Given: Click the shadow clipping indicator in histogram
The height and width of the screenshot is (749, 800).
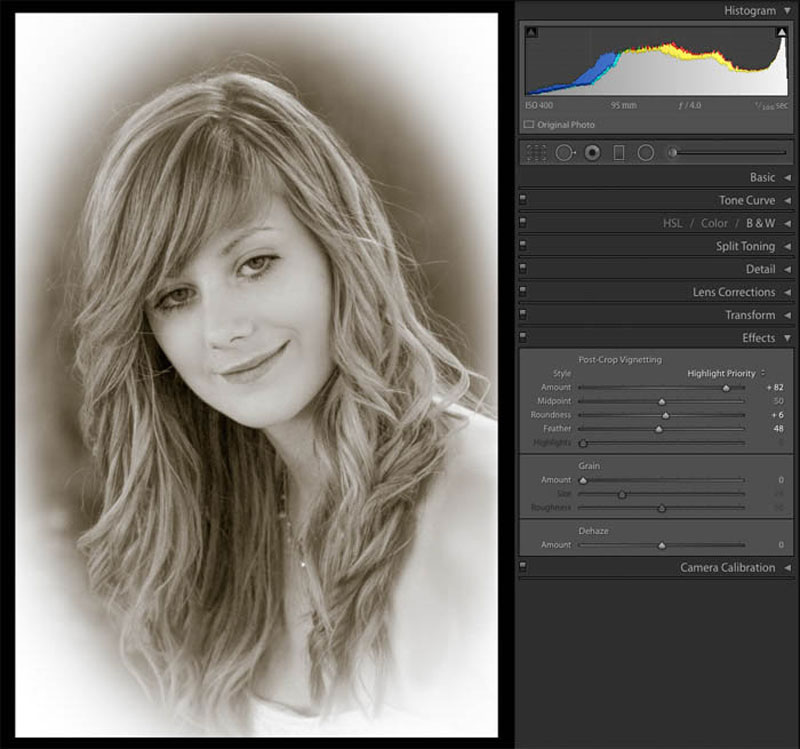Looking at the screenshot, I should tap(531, 32).
